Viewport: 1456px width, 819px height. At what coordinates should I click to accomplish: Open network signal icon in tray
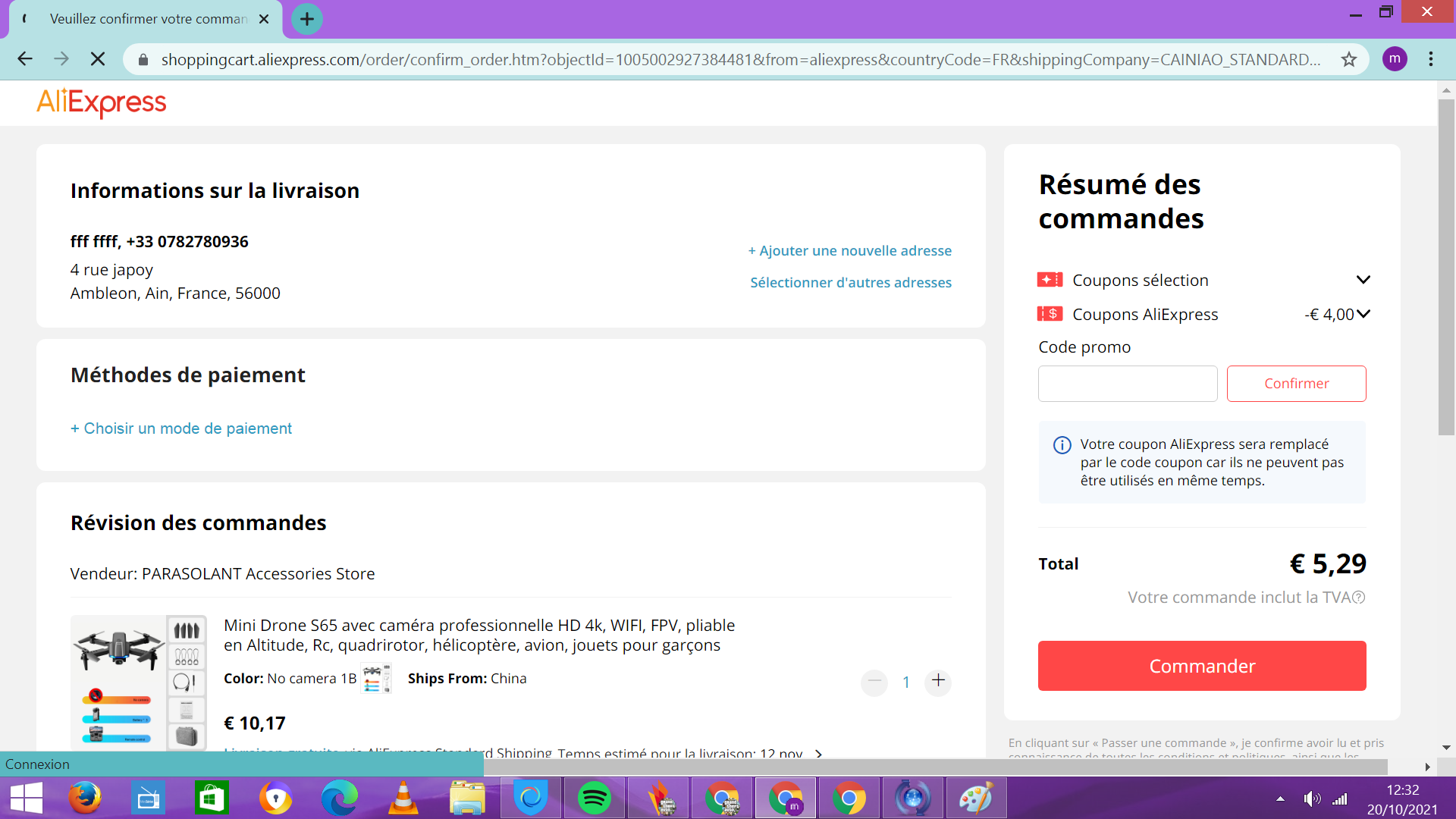click(x=1341, y=799)
